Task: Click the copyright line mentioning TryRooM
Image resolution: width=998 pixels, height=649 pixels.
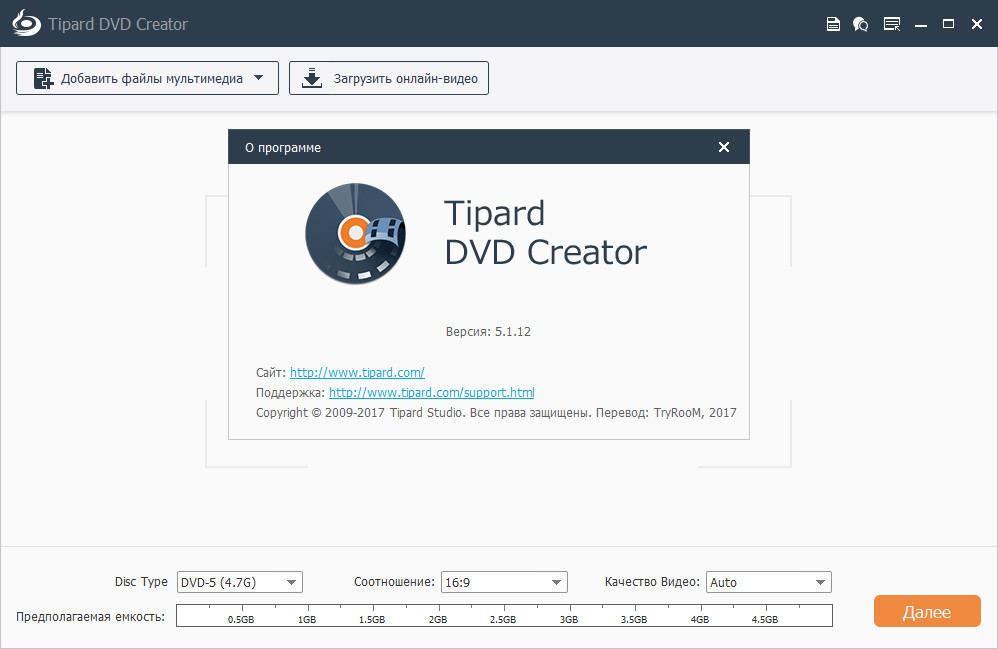Action: [496, 412]
